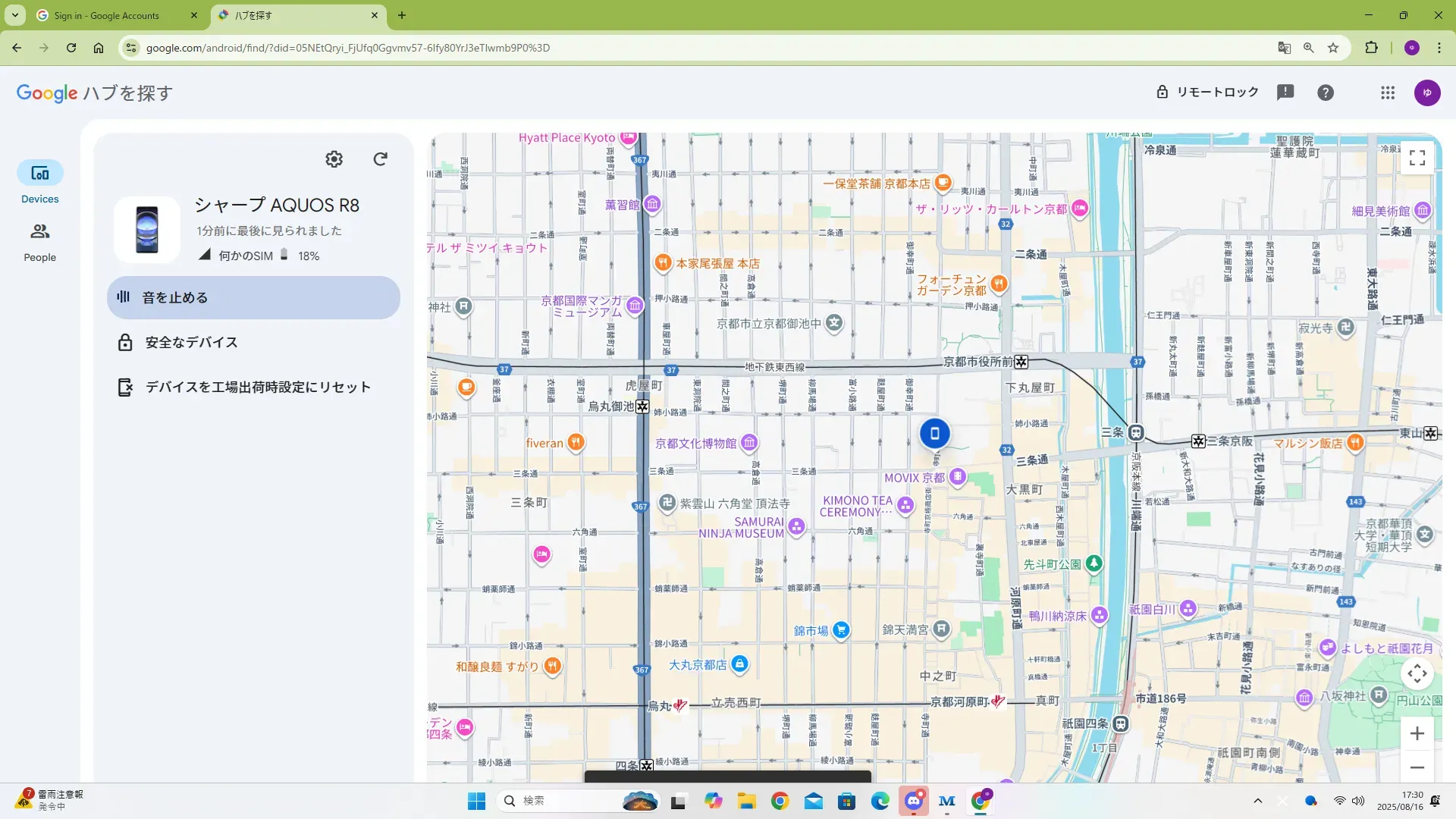The width and height of the screenshot is (1456, 819).
Task: Open device settings gear icon
Action: (x=334, y=159)
